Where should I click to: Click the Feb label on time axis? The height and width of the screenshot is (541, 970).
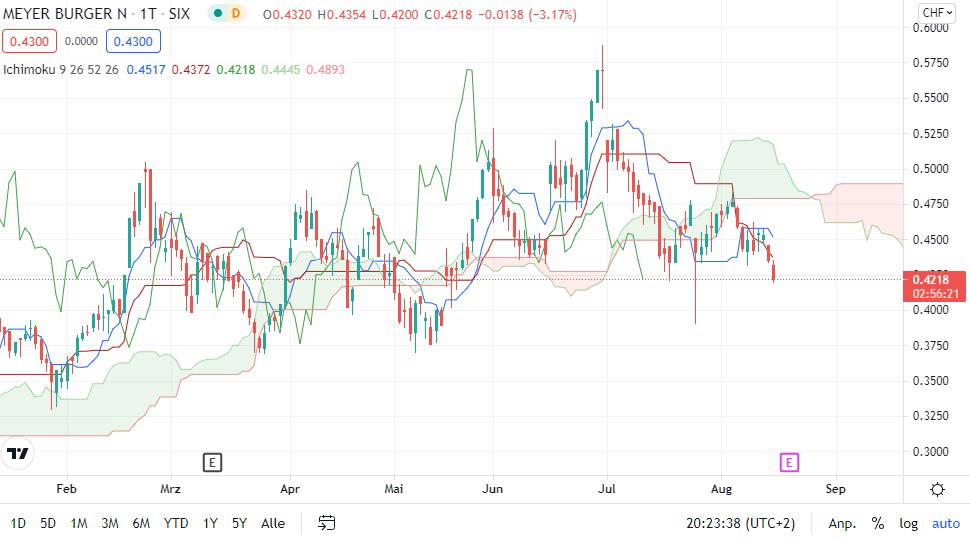[x=66, y=488]
